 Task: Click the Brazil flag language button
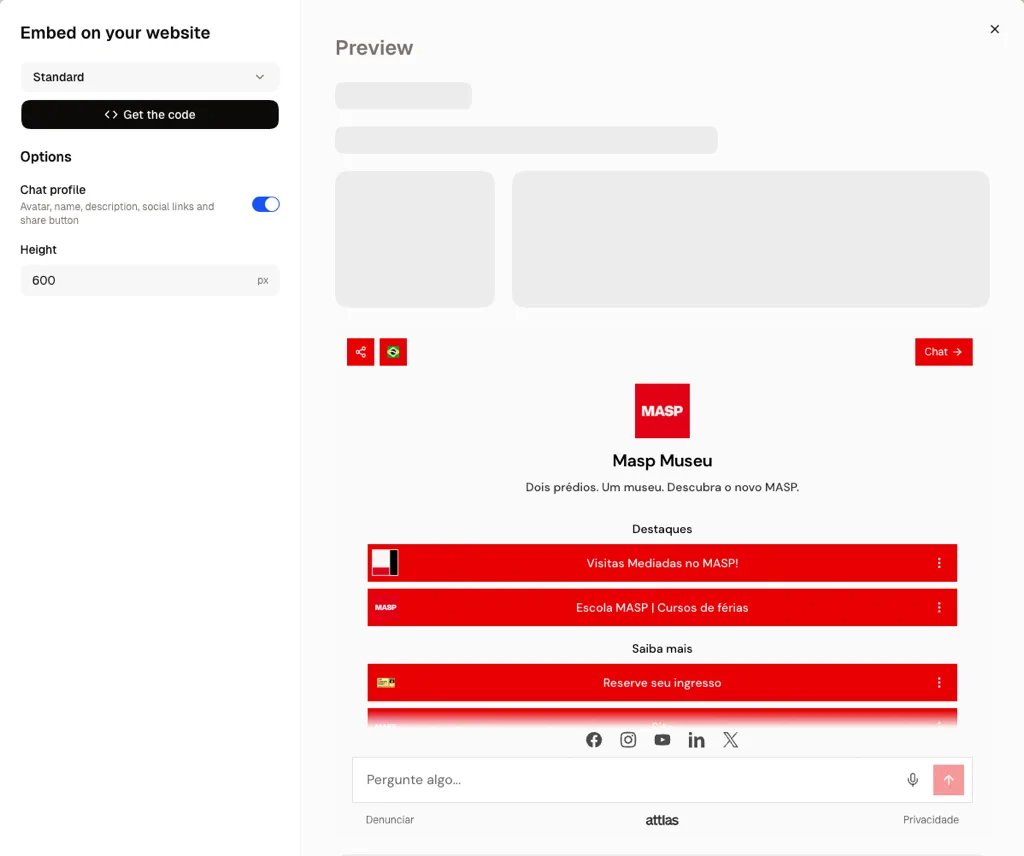393,352
